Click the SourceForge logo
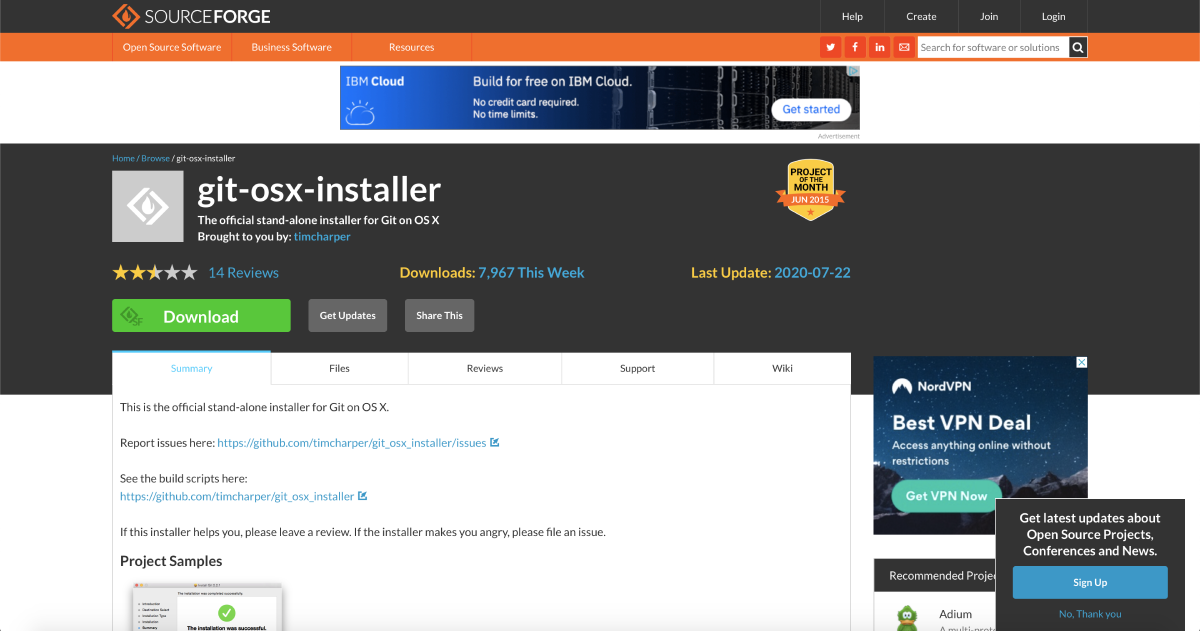 point(191,16)
